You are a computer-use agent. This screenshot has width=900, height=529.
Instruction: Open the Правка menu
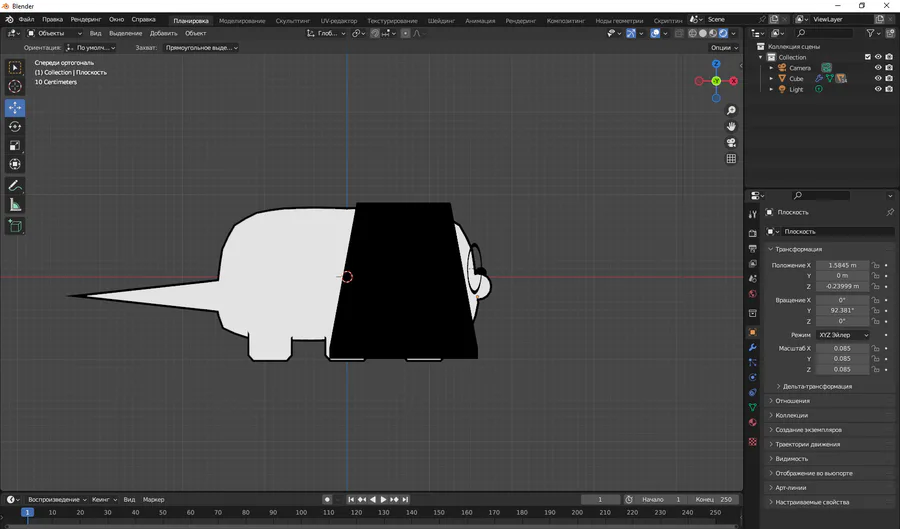coord(52,20)
